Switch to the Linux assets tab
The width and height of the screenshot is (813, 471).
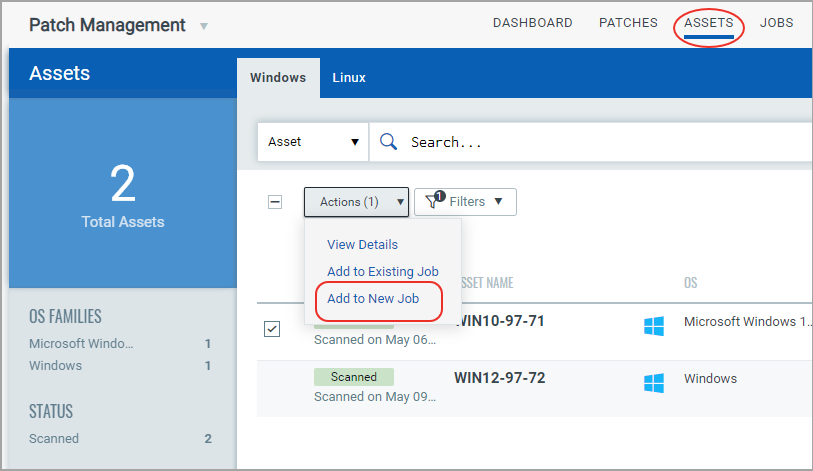coord(349,78)
